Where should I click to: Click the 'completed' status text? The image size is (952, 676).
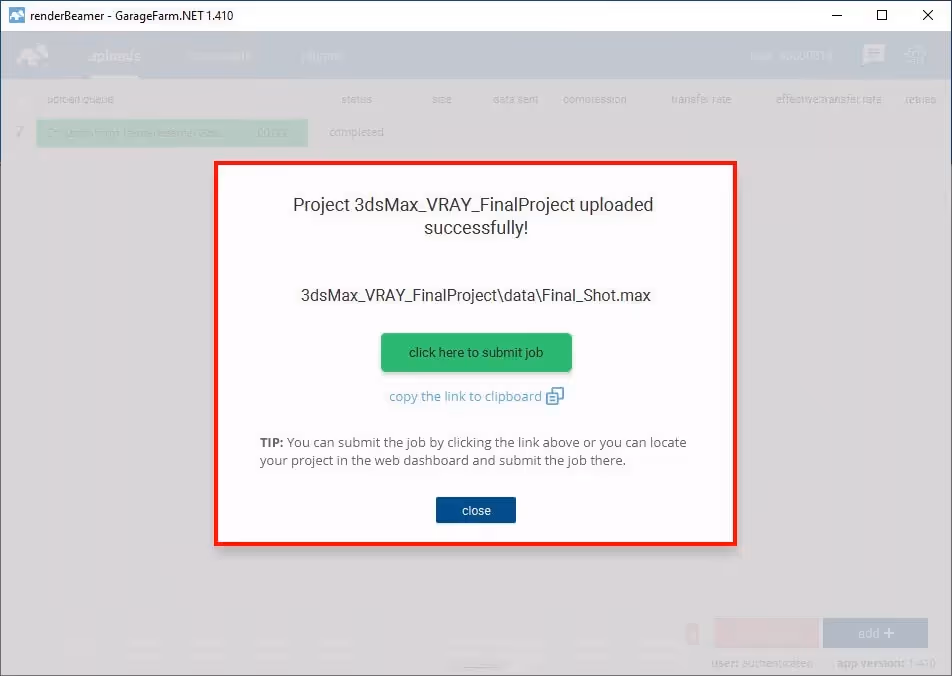tap(356, 132)
